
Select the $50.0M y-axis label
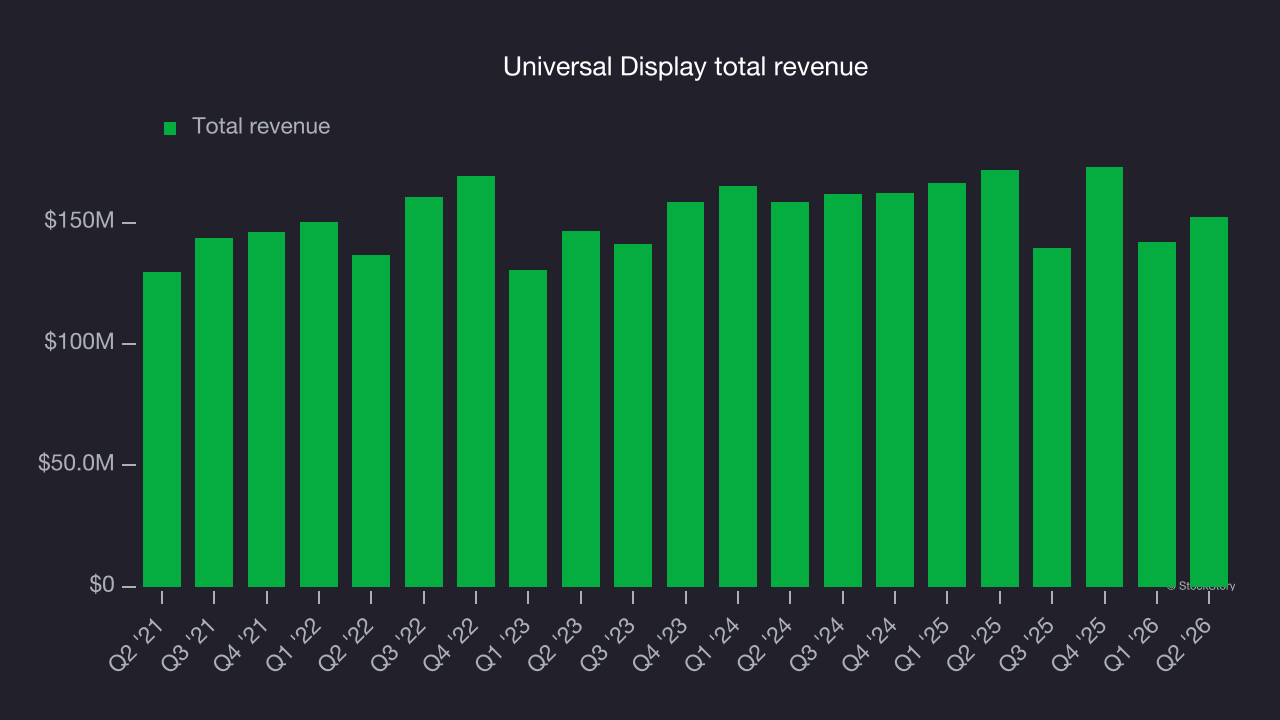pyautogui.click(x=76, y=464)
